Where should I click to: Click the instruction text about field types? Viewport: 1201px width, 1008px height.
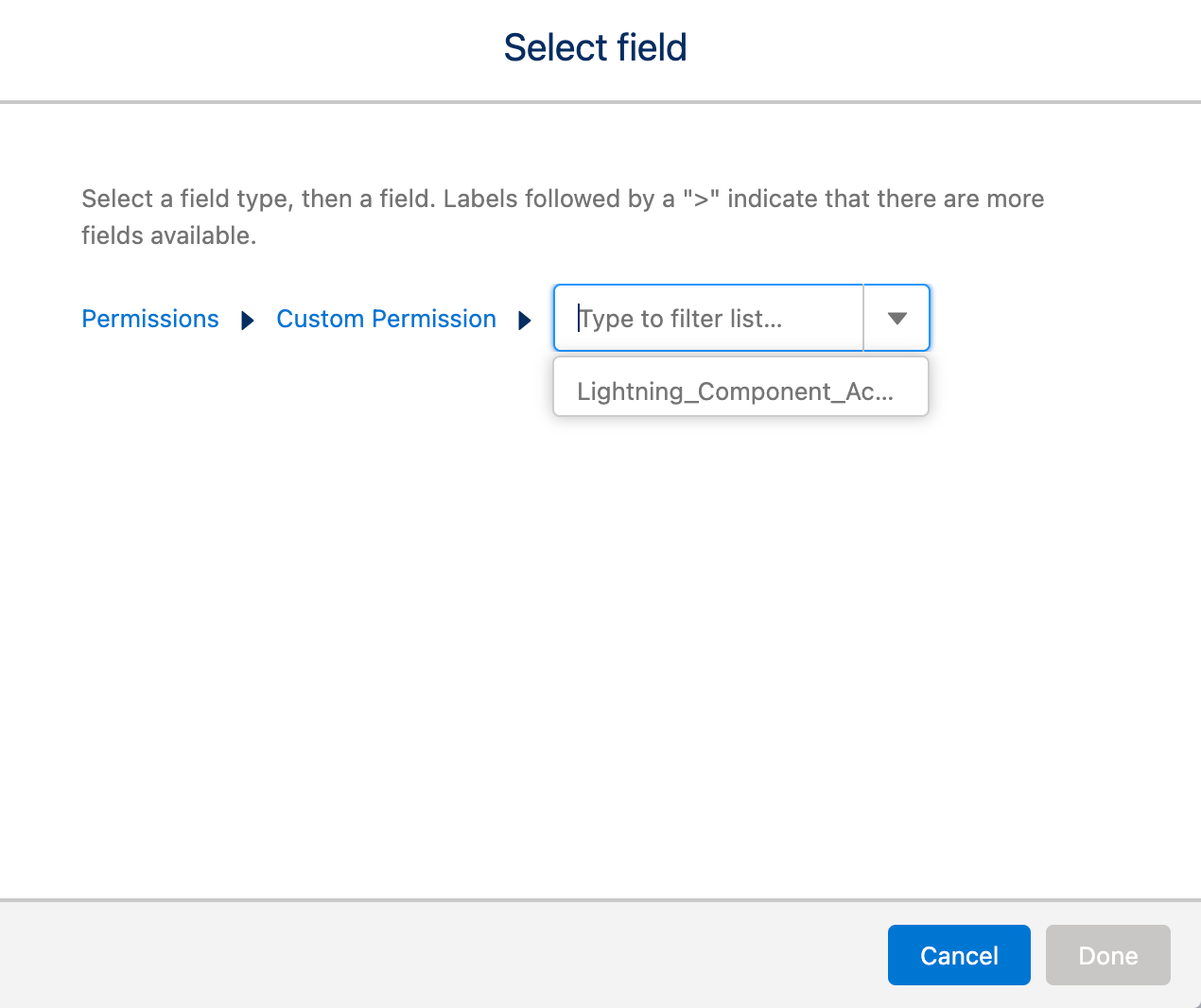pos(563,217)
